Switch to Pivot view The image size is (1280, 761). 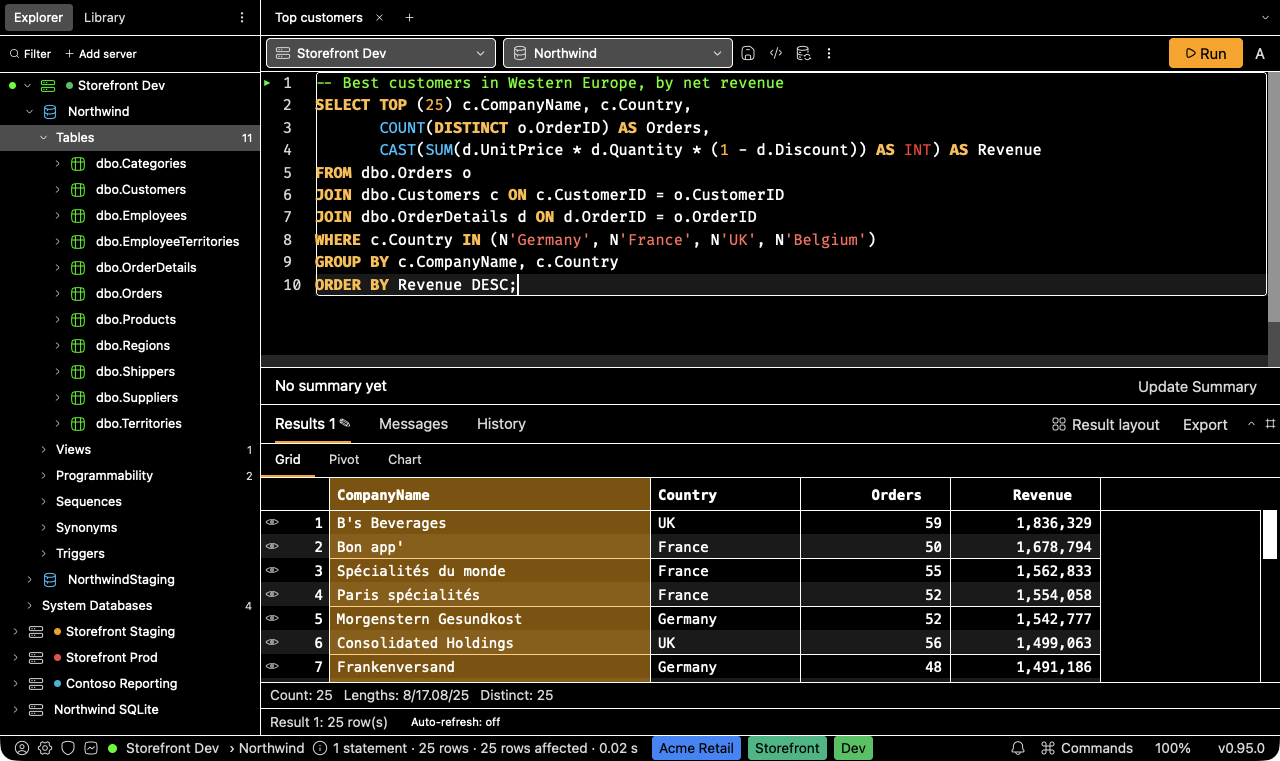pyautogui.click(x=344, y=460)
